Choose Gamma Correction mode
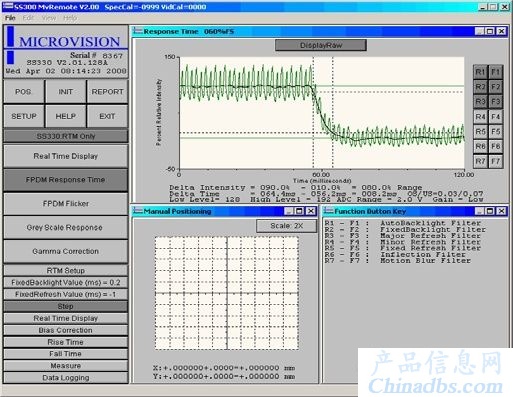This screenshot has width=513, height=397. point(66,251)
